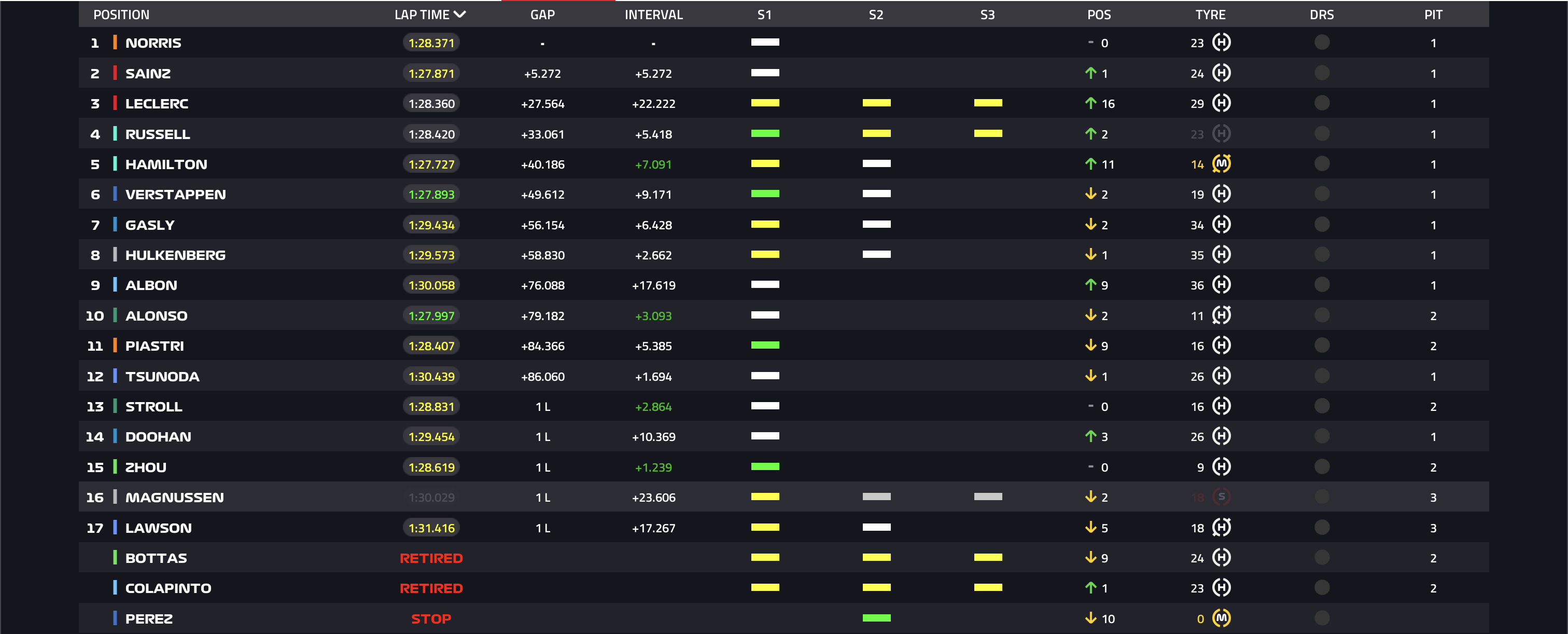Open driver row VERSTAPPEN
The image size is (1568, 634).
pos(784,194)
